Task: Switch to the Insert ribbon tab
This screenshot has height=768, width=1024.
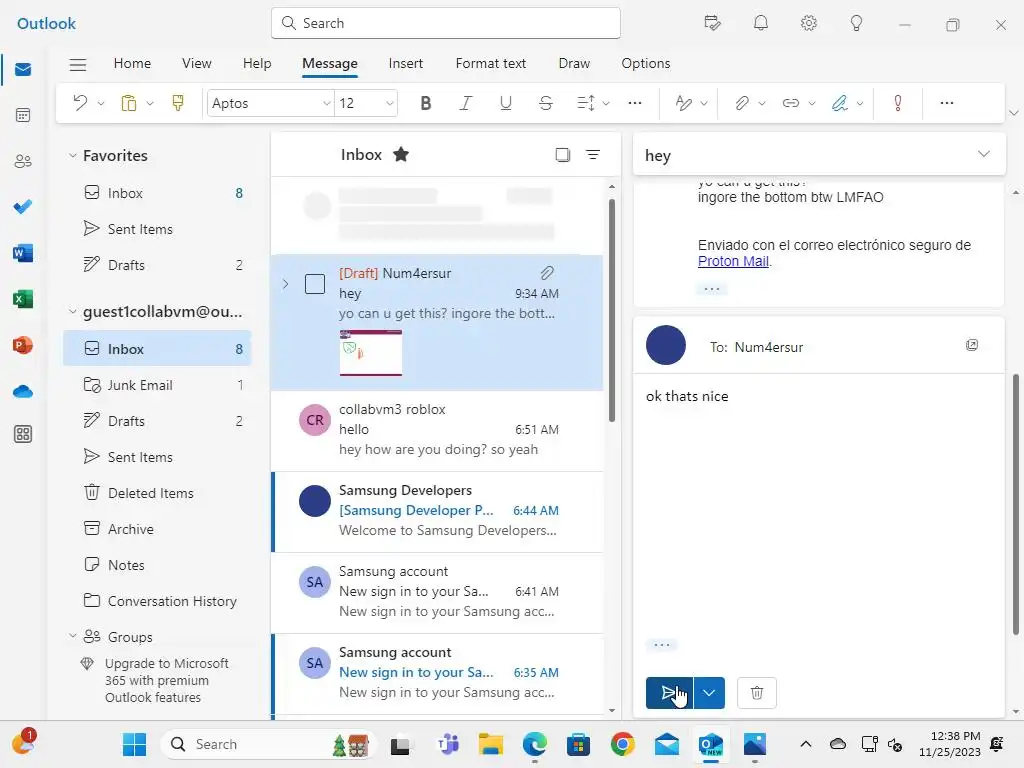Action: pos(406,63)
